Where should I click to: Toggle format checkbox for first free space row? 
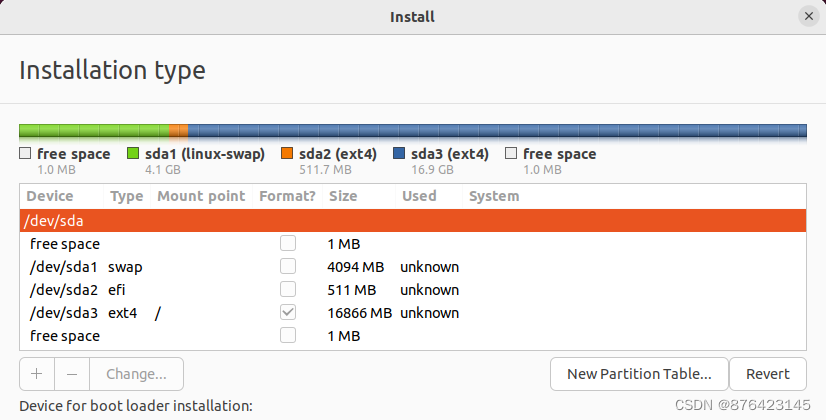point(288,243)
